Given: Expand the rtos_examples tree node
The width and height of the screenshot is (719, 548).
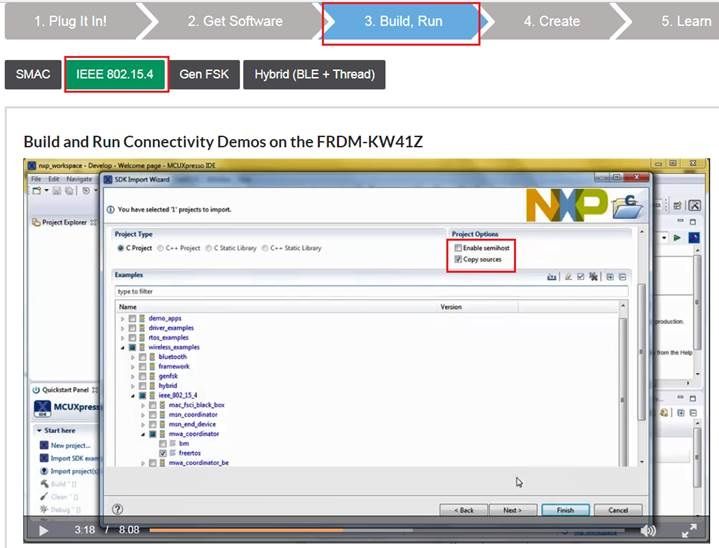Looking at the screenshot, I should click(122, 338).
